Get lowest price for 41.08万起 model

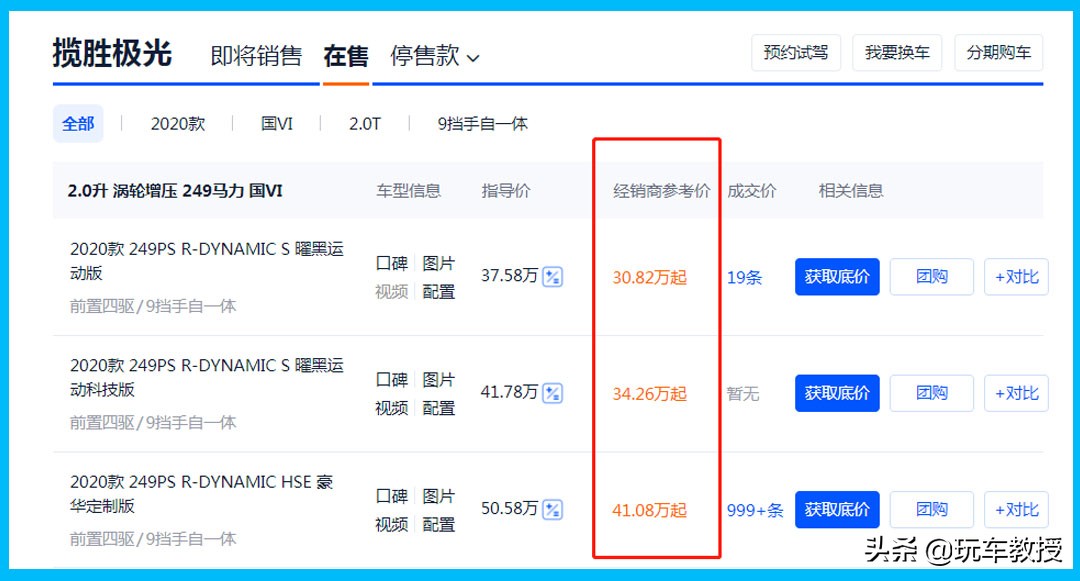pyautogui.click(x=837, y=509)
